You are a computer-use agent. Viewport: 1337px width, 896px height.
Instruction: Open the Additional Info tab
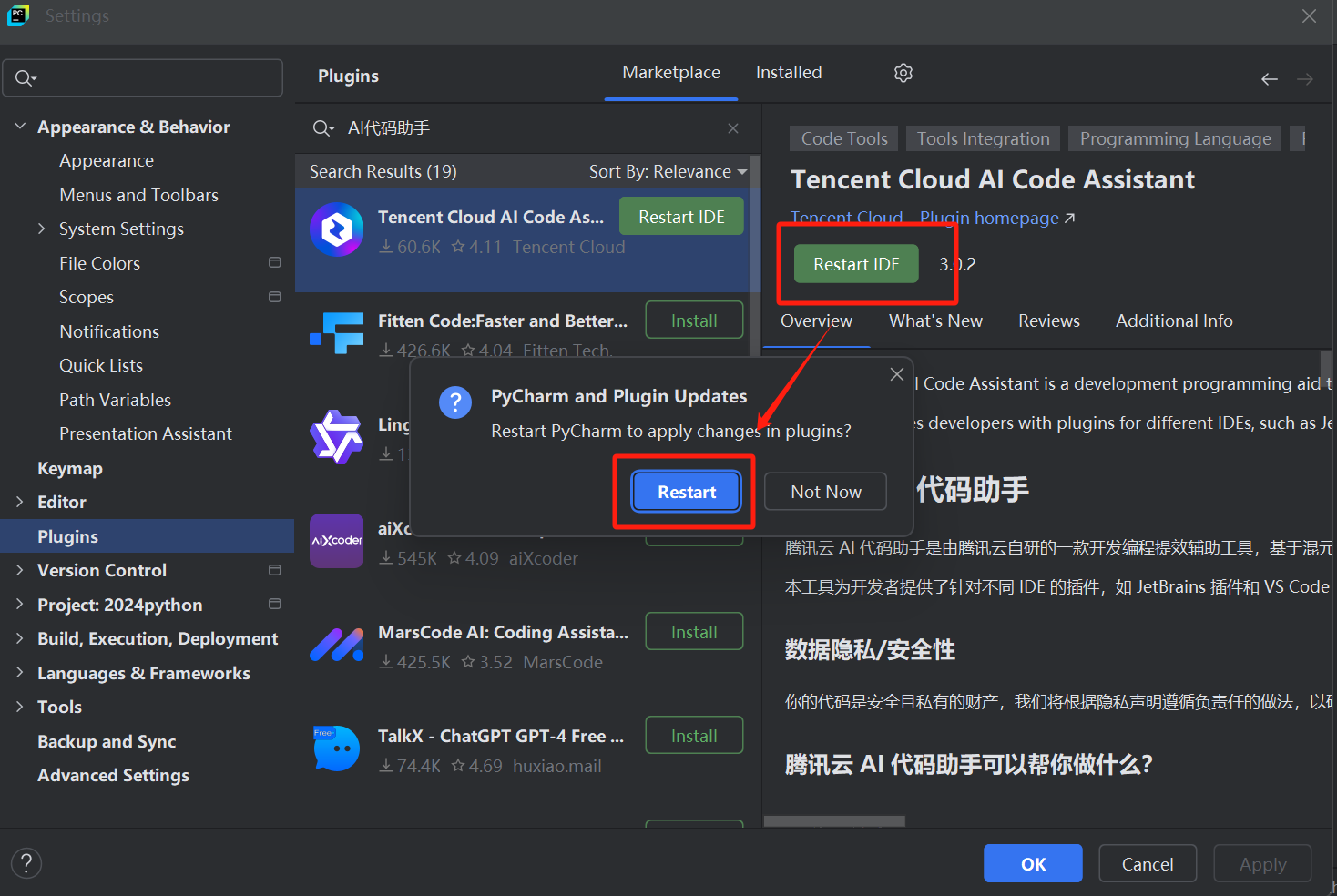(x=1174, y=321)
